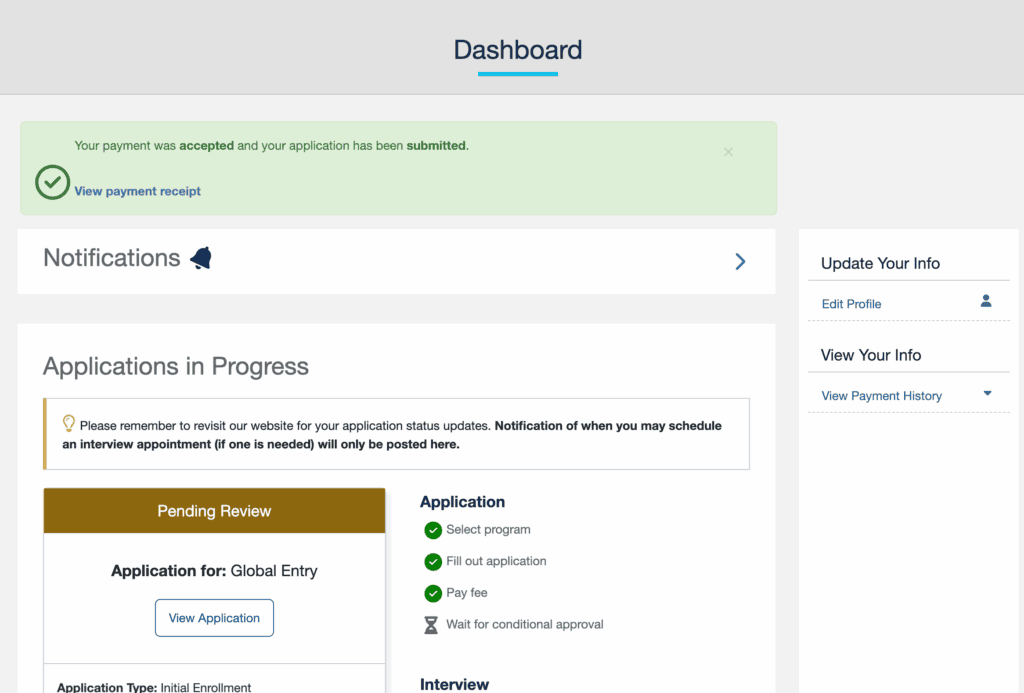The image size is (1024, 693).
Task: Select the Wait for conditional approval step
Action: tap(524, 625)
